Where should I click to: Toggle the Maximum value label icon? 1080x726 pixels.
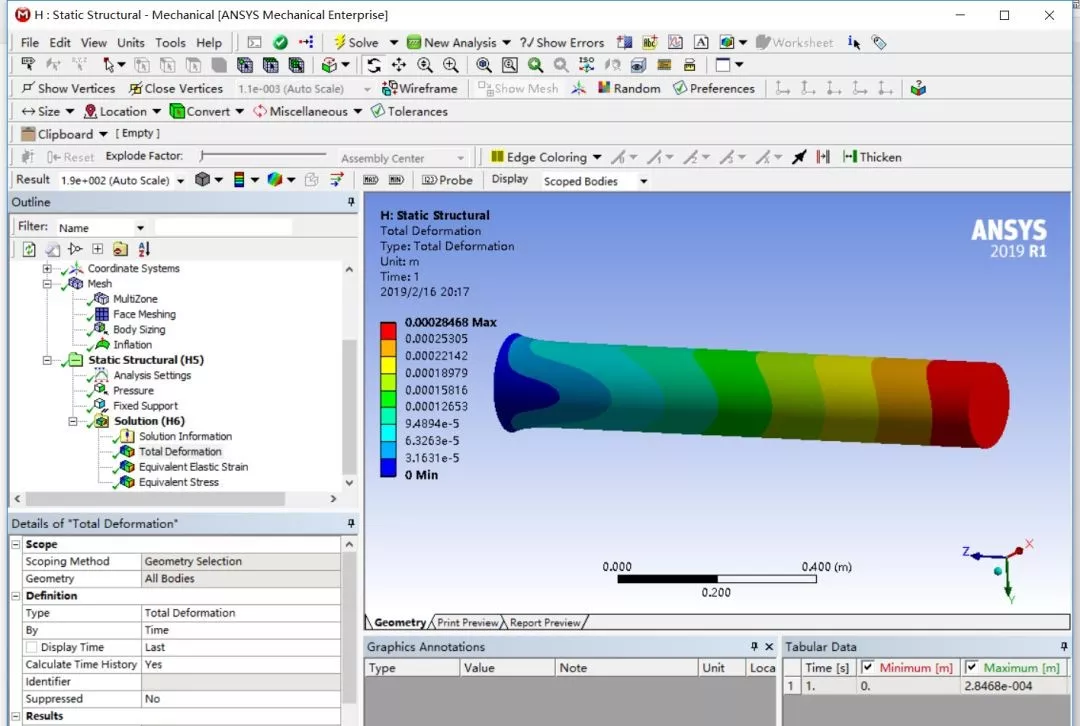click(371, 180)
